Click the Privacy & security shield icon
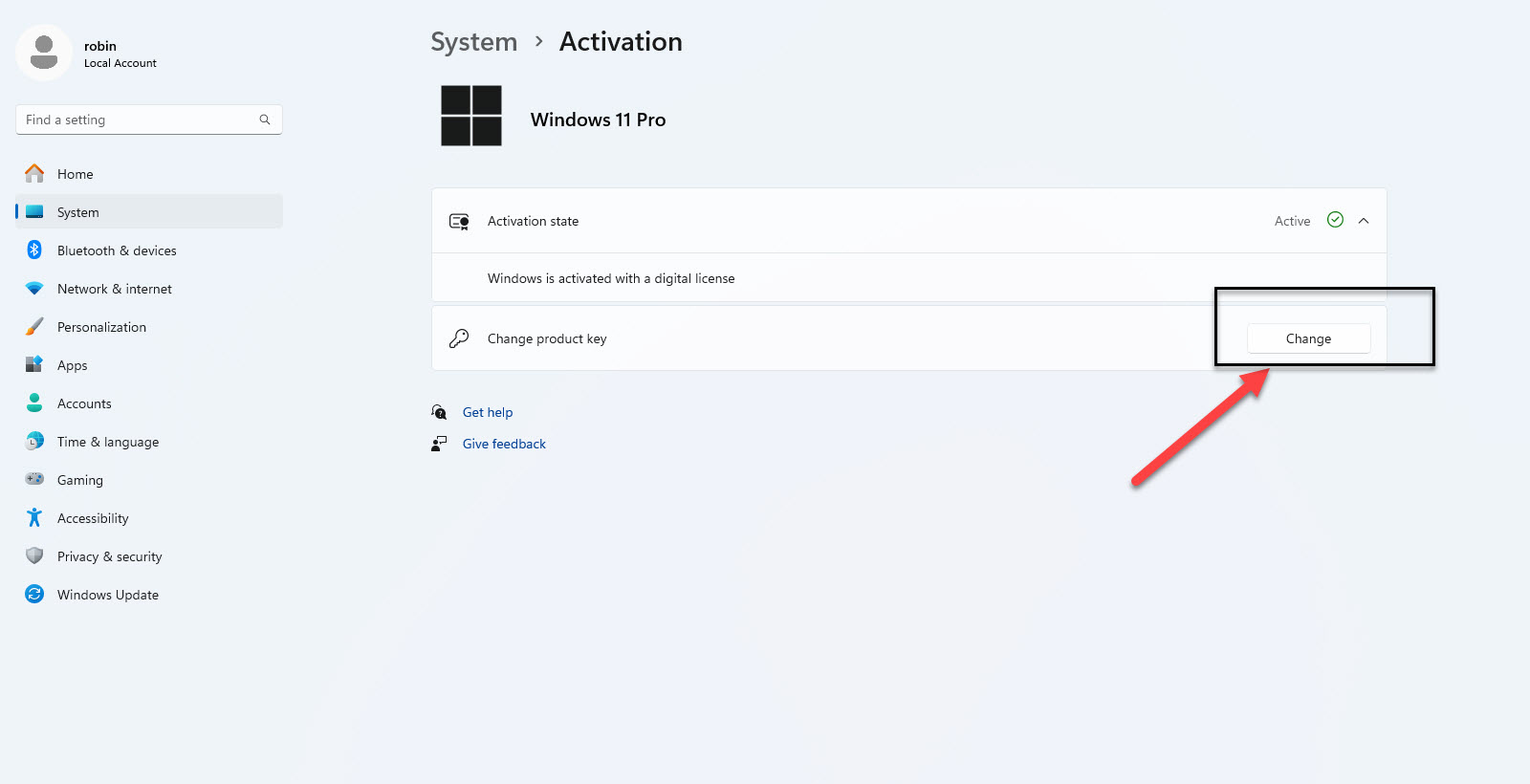 coord(34,556)
